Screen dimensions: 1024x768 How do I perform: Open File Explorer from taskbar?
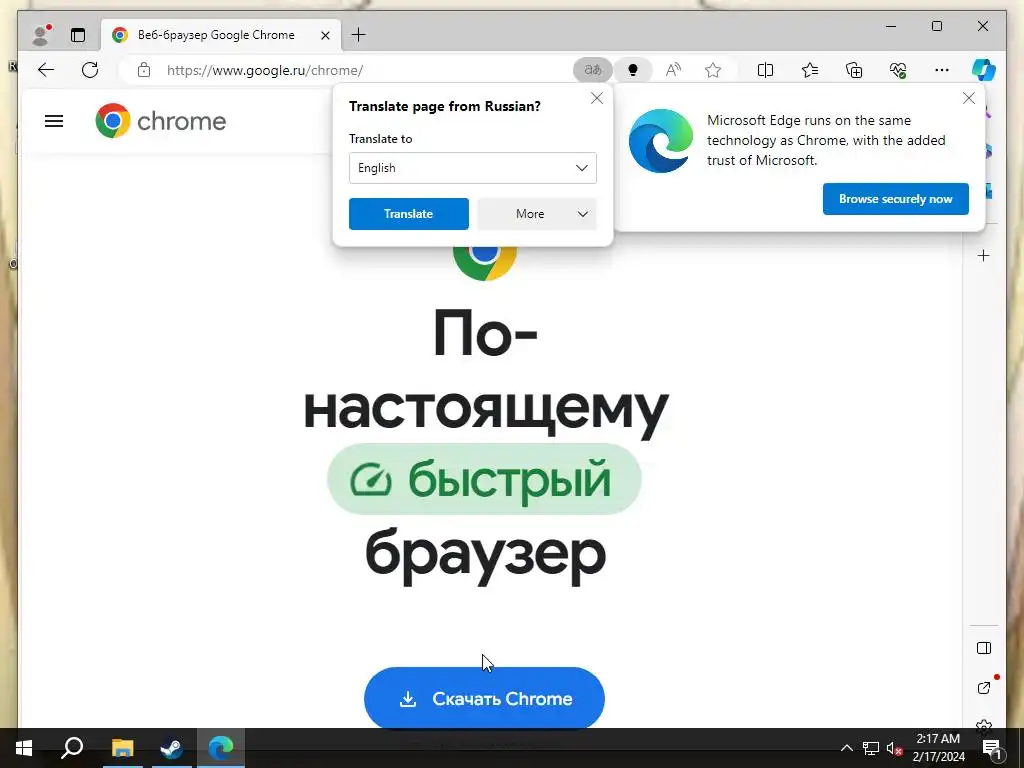click(x=122, y=748)
